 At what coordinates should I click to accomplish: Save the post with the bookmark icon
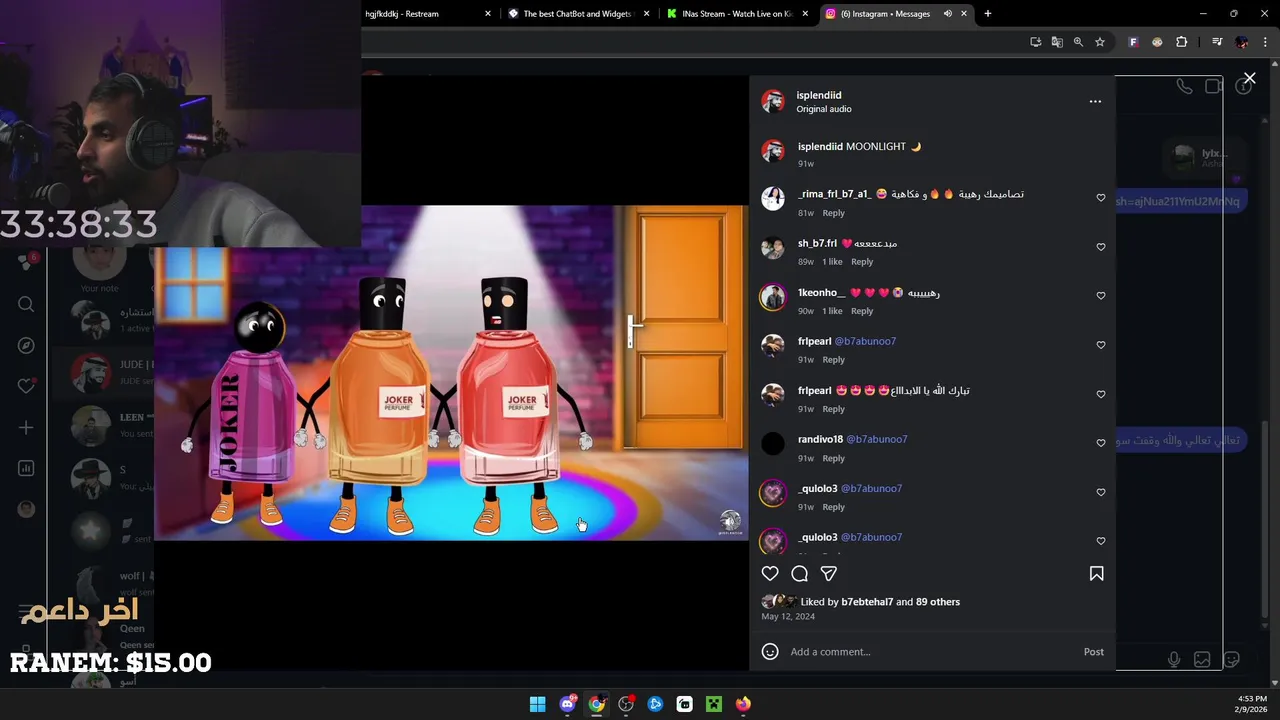(1096, 573)
